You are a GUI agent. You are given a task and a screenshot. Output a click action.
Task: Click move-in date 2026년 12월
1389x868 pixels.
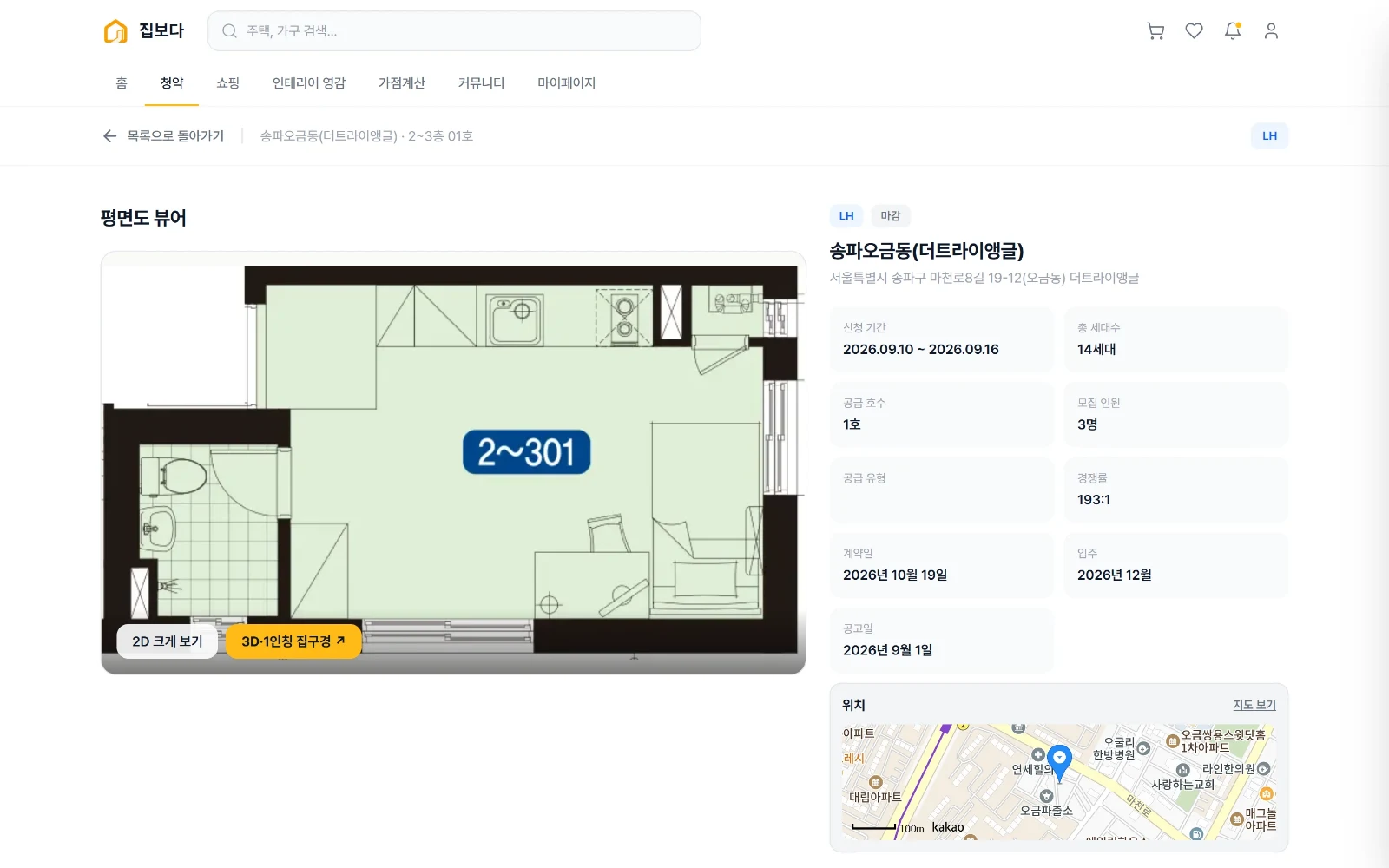tap(1115, 575)
